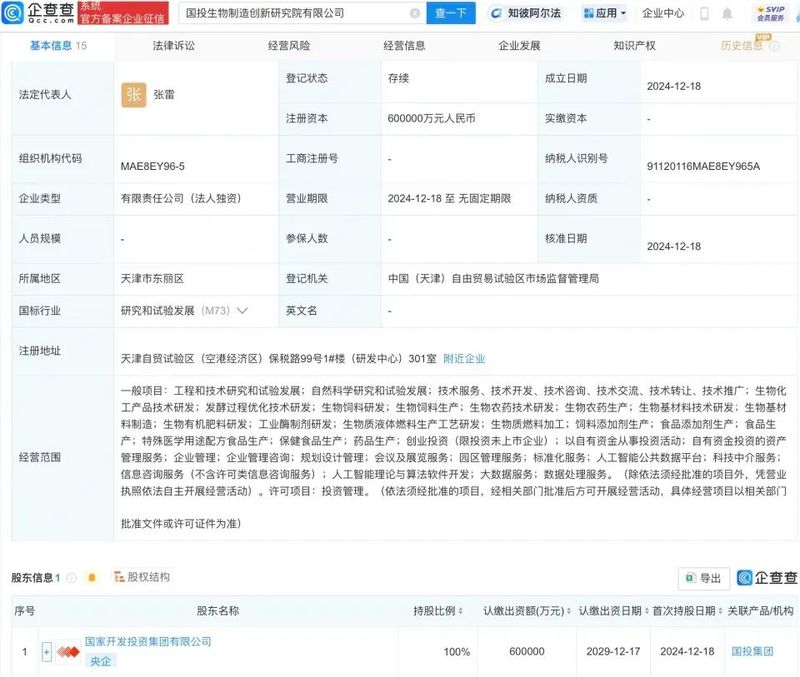Click the mobile app icon in top bar
Image resolution: width=800 pixels, height=677 pixels.
click(x=705, y=13)
